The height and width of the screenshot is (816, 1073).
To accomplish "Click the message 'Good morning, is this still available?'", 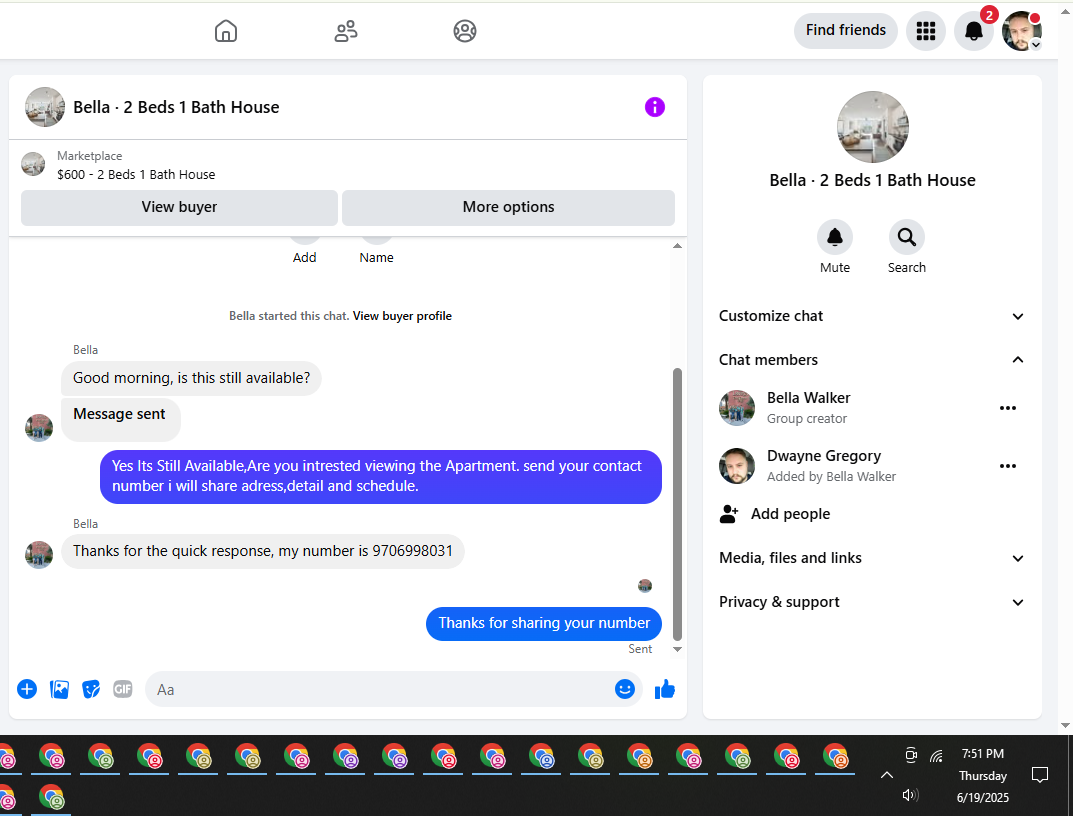I will (x=192, y=378).
